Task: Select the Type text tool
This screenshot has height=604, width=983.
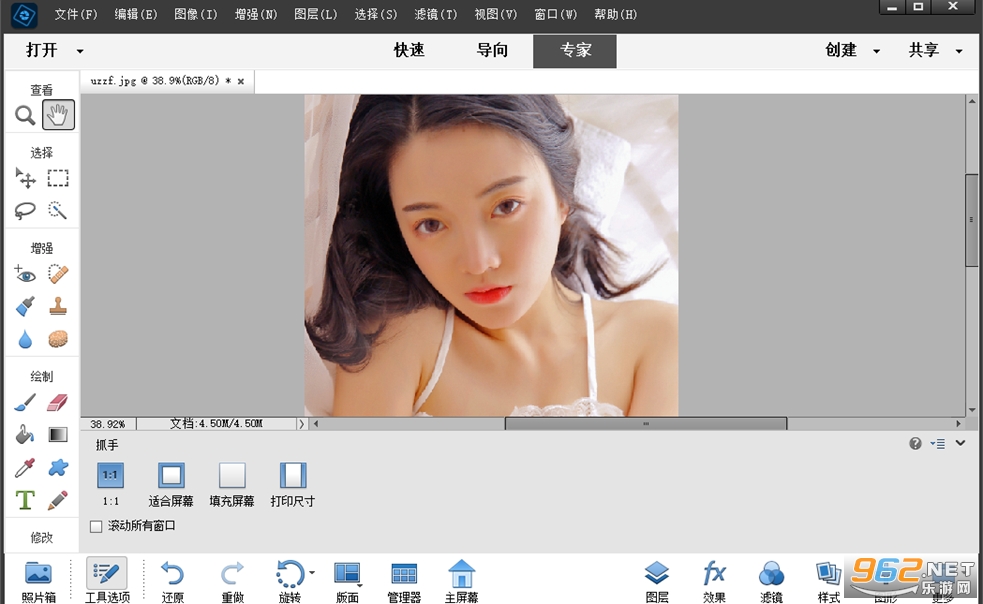Action: click(25, 500)
